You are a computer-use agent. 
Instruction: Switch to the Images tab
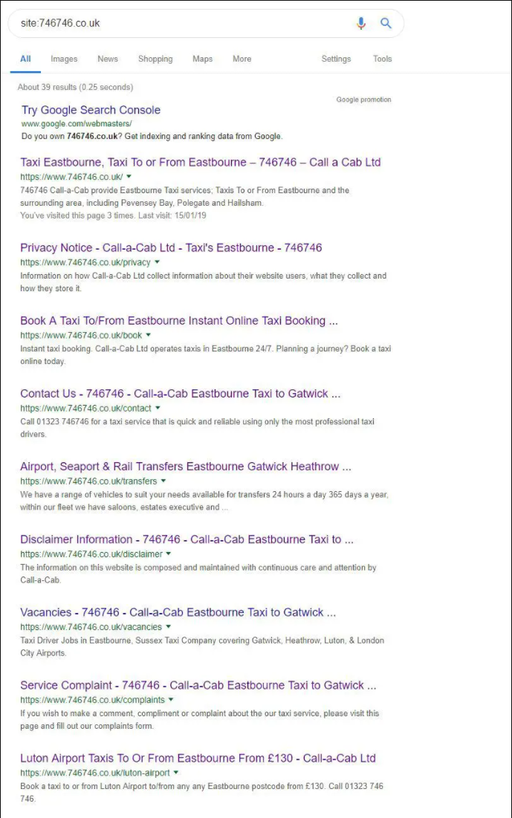pos(64,59)
